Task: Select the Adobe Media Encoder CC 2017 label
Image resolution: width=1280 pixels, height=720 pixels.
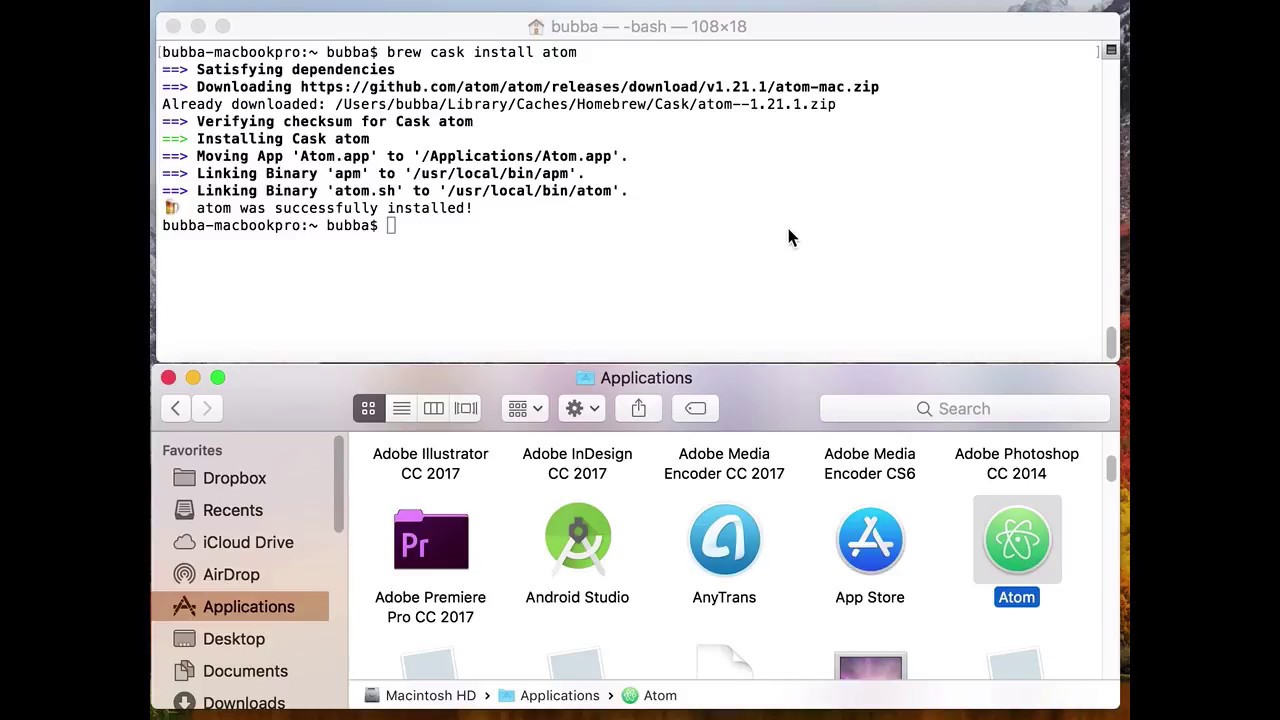Action: [x=724, y=463]
